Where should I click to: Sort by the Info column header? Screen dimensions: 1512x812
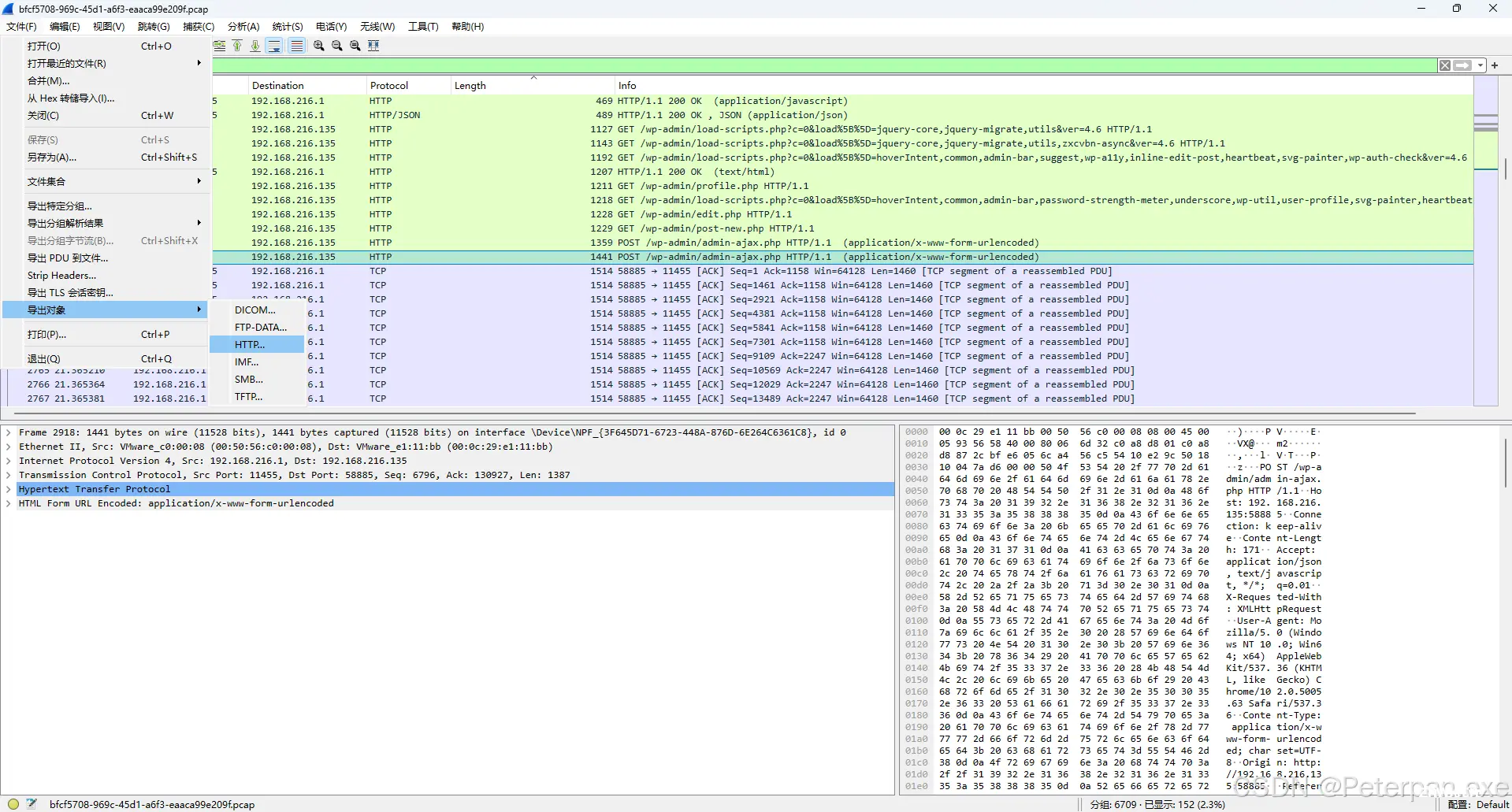click(x=1043, y=85)
